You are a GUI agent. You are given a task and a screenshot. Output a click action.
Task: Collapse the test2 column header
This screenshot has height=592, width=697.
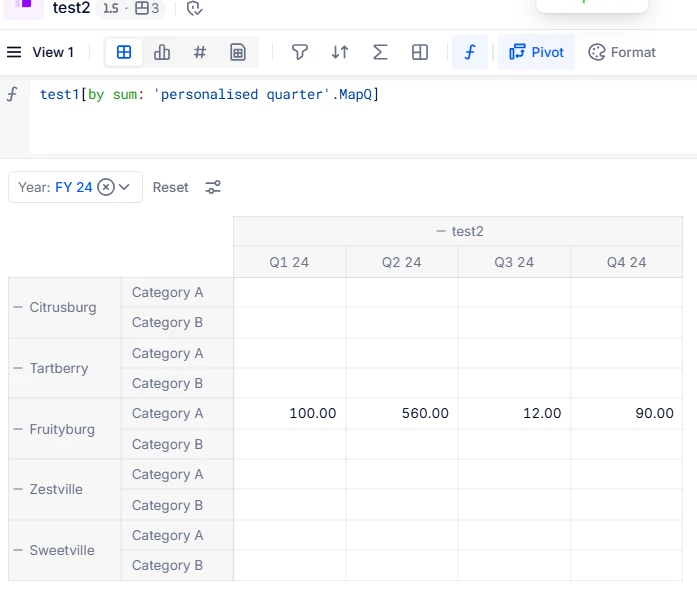click(x=440, y=231)
